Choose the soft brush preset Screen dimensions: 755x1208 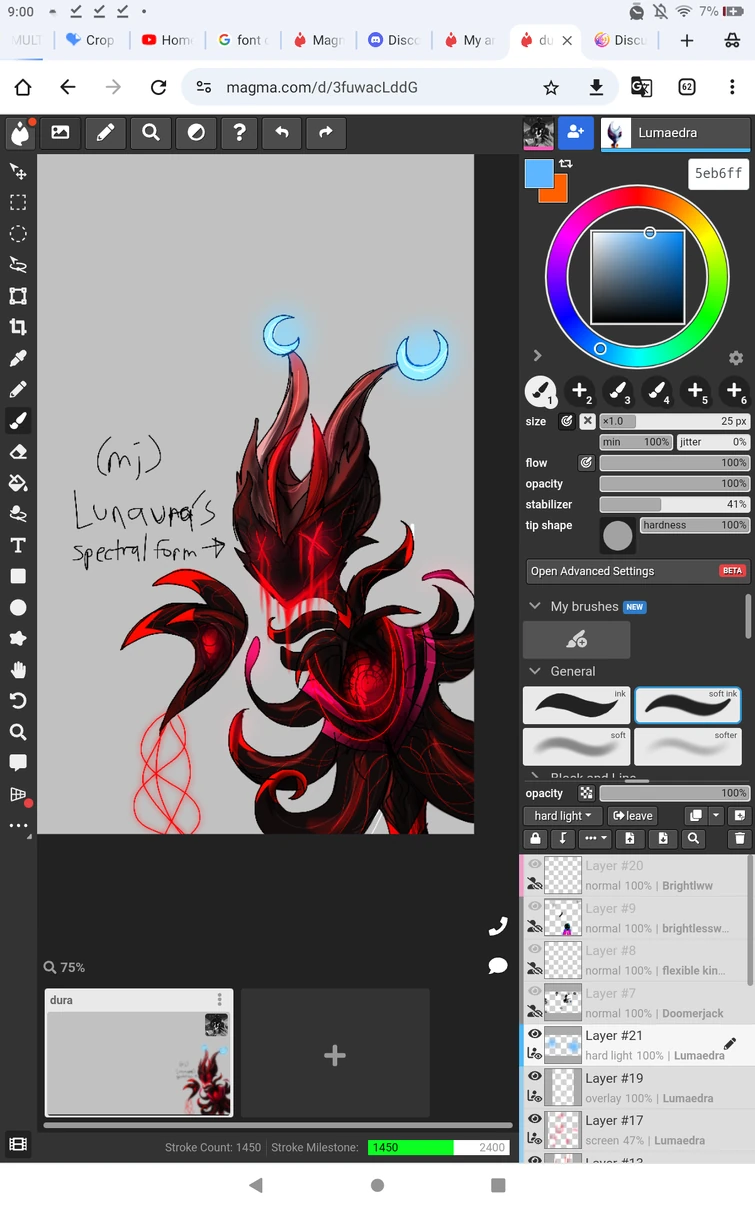coord(577,747)
